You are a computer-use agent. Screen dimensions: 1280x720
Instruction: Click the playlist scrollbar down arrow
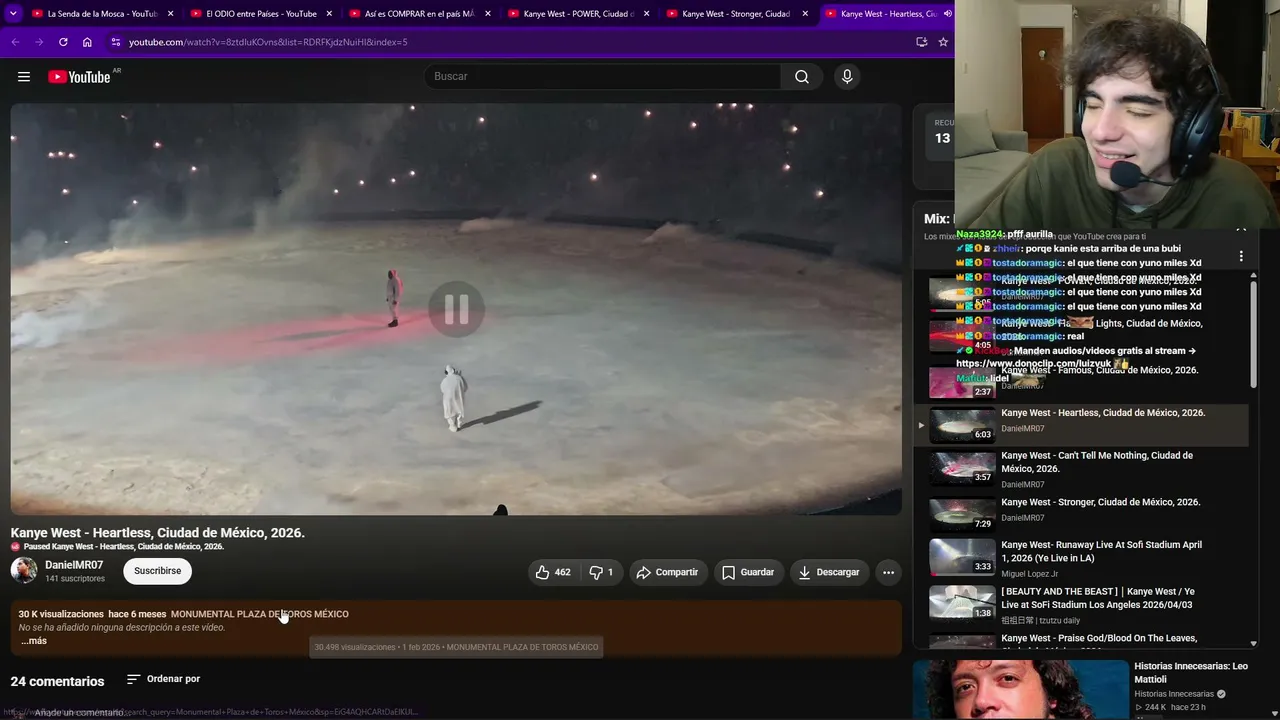click(1254, 643)
